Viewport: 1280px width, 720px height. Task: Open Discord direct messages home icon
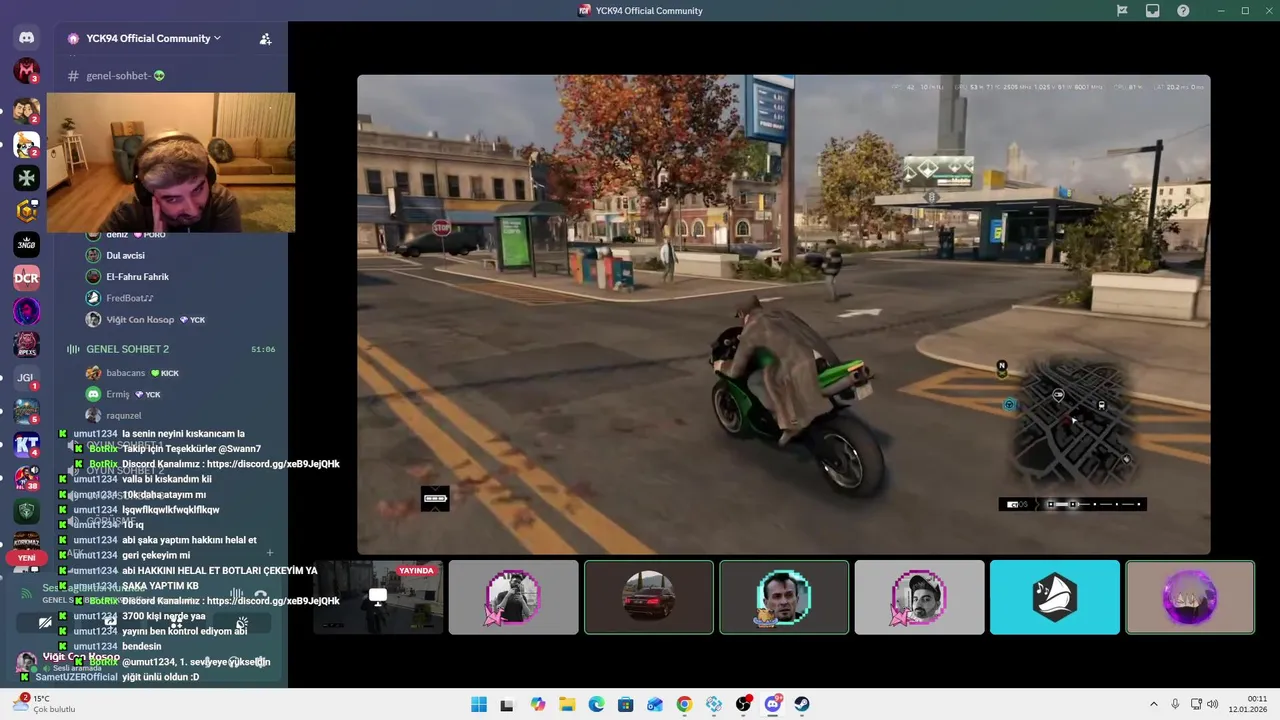coord(27,38)
